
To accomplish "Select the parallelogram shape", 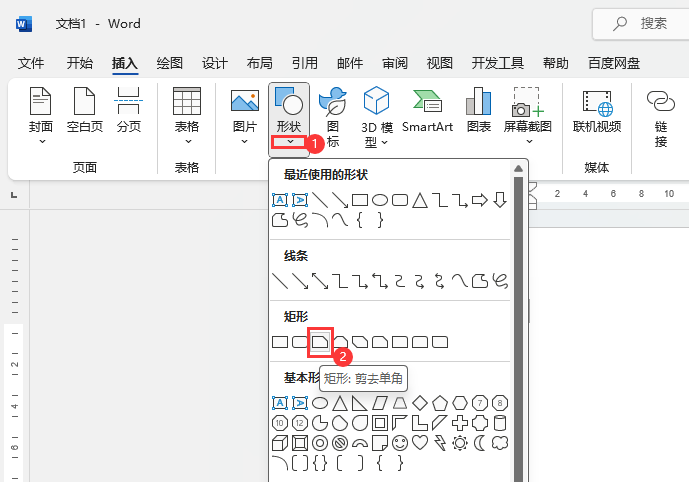I will click(x=380, y=403).
